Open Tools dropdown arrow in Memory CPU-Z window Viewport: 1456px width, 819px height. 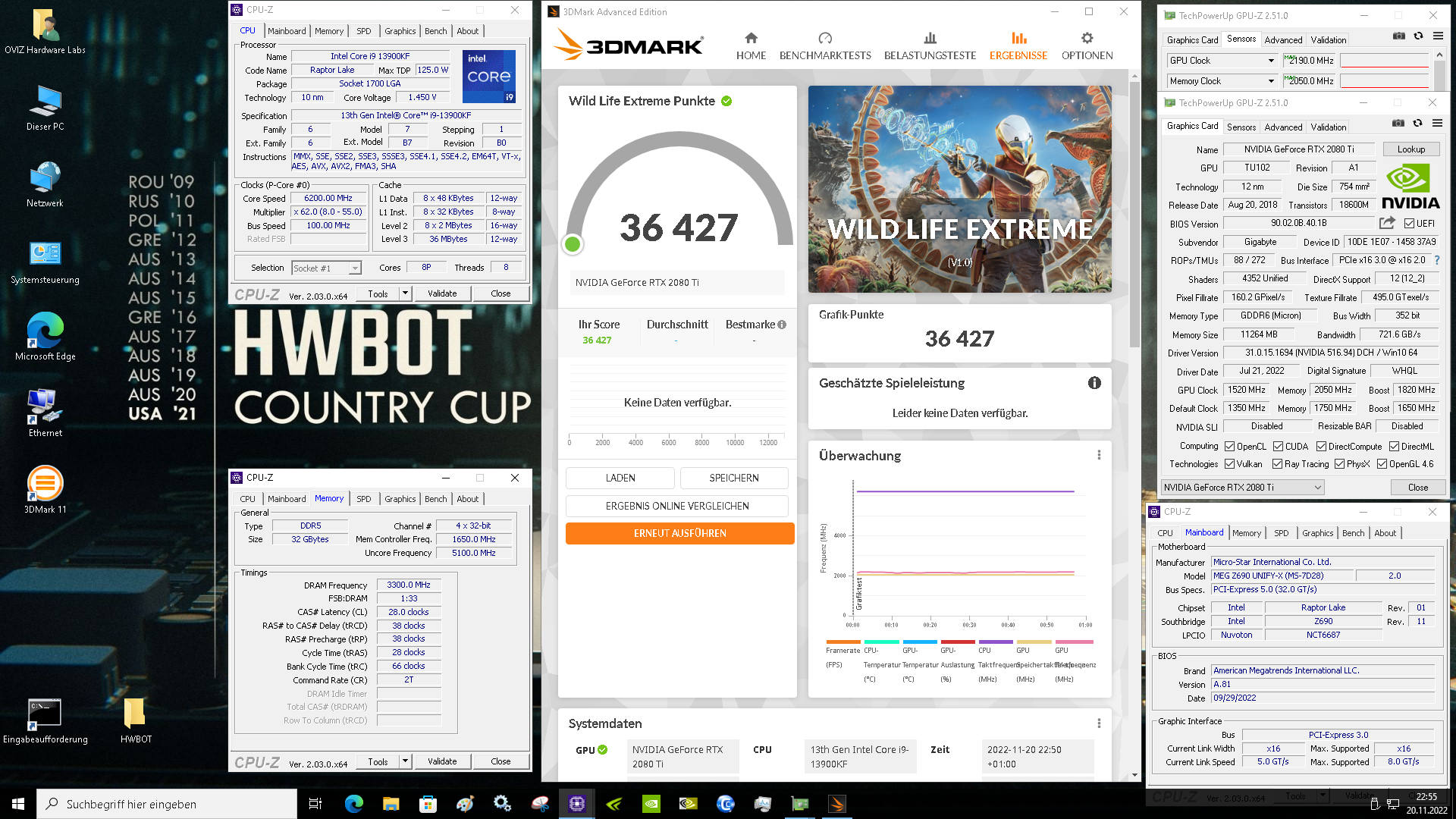click(405, 761)
